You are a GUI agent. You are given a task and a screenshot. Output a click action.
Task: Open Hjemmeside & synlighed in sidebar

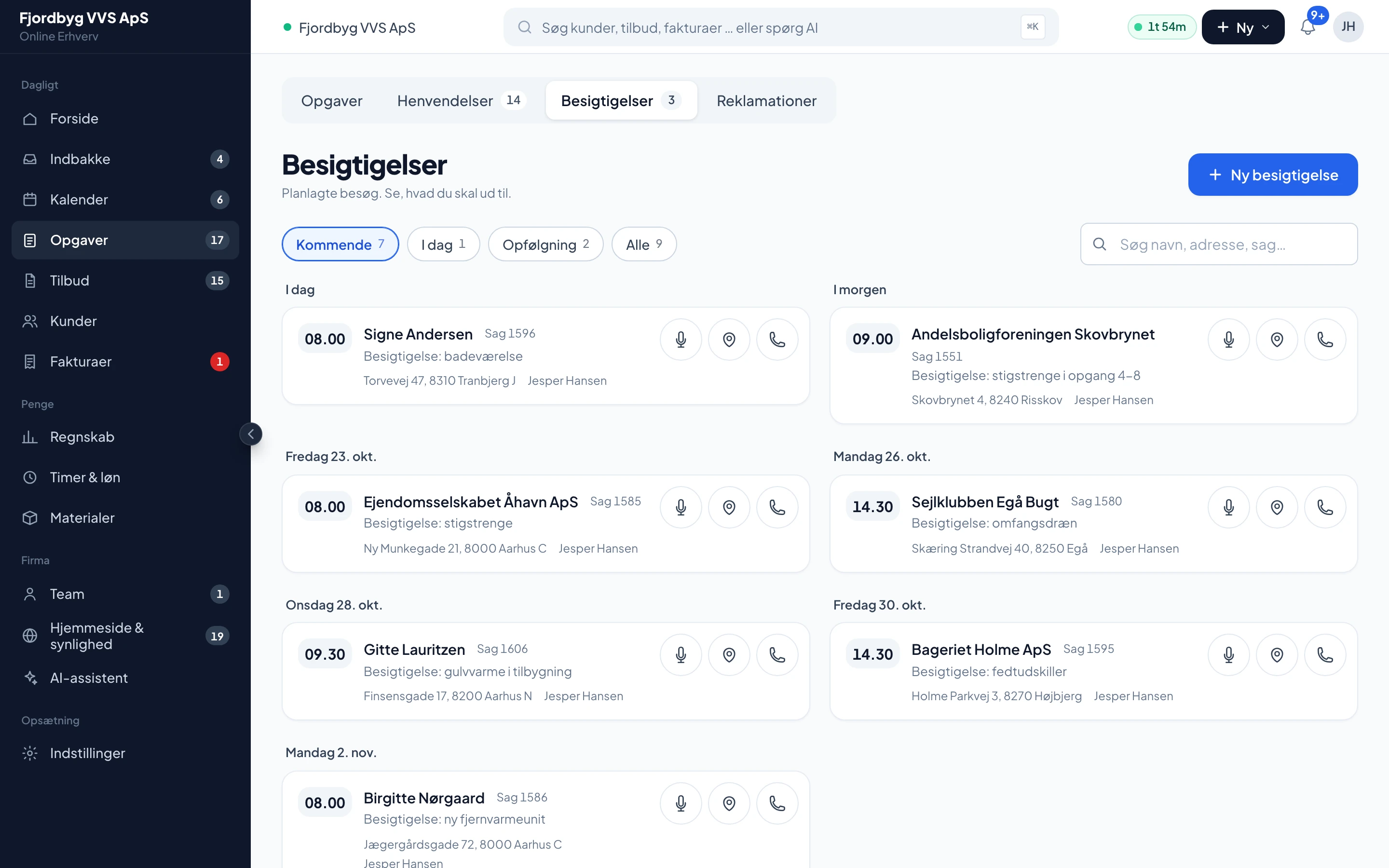tap(125, 636)
